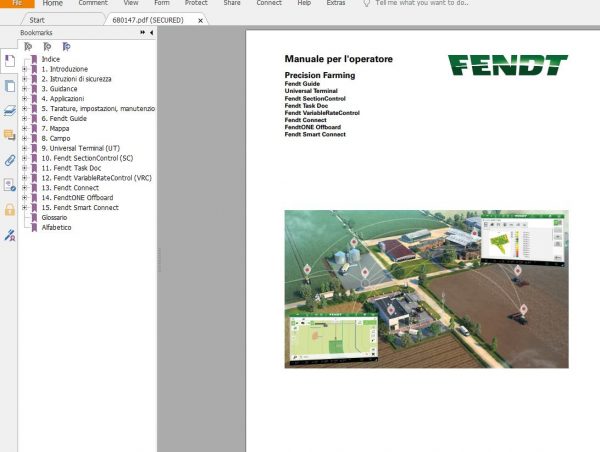The image size is (600, 452).
Task: Switch to the Connect ribbon tab
Action: tap(269, 3)
